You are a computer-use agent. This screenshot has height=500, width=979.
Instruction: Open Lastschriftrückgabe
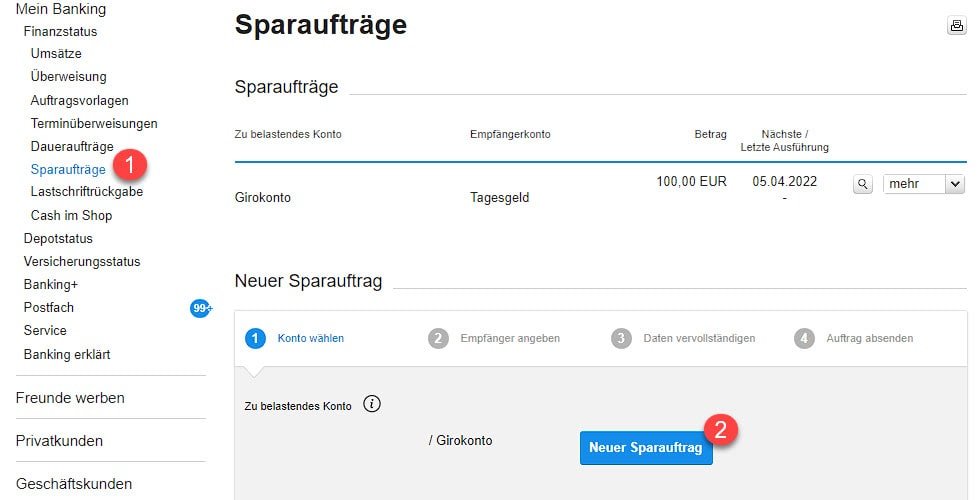87,192
